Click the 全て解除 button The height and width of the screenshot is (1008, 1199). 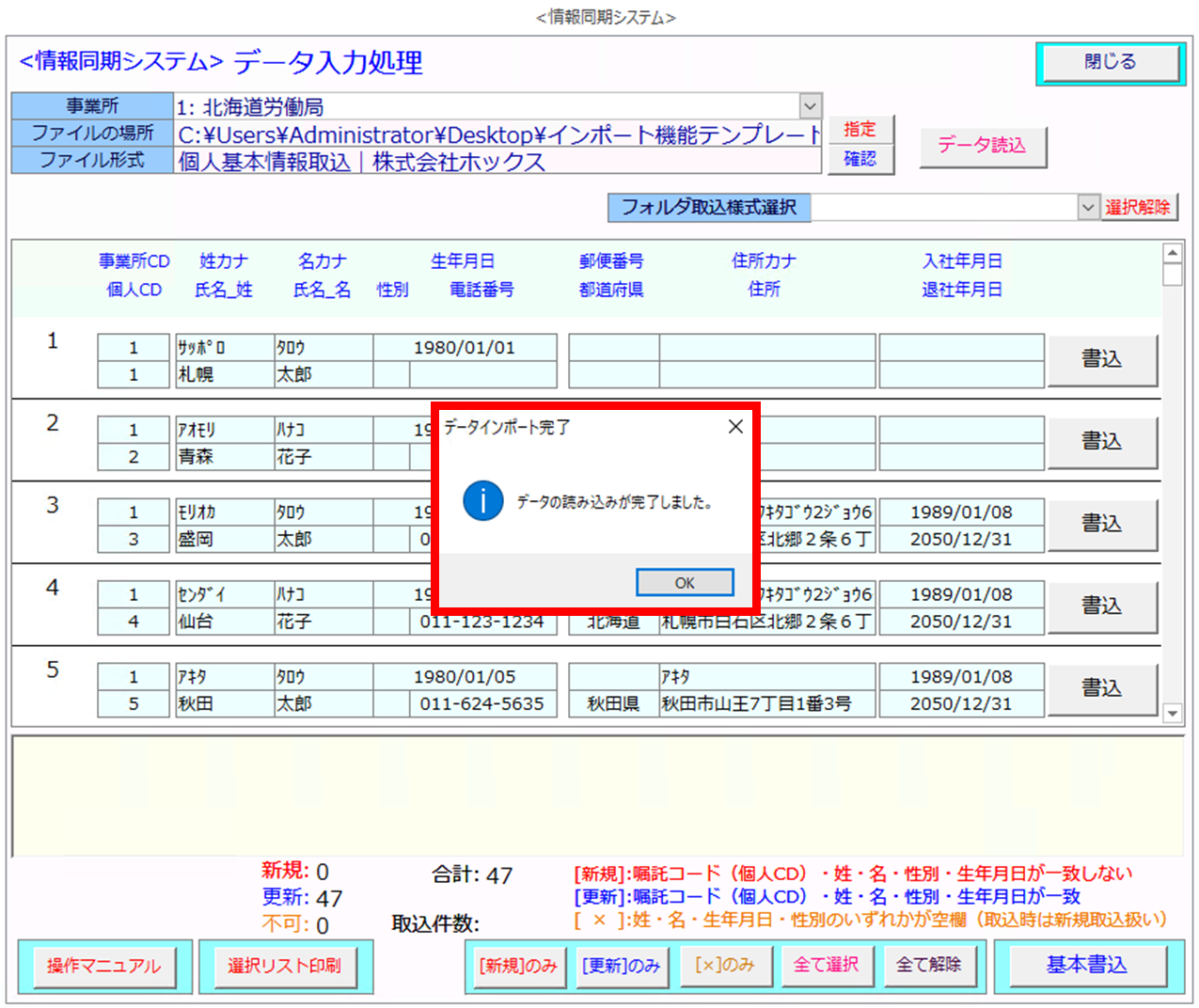point(928,965)
